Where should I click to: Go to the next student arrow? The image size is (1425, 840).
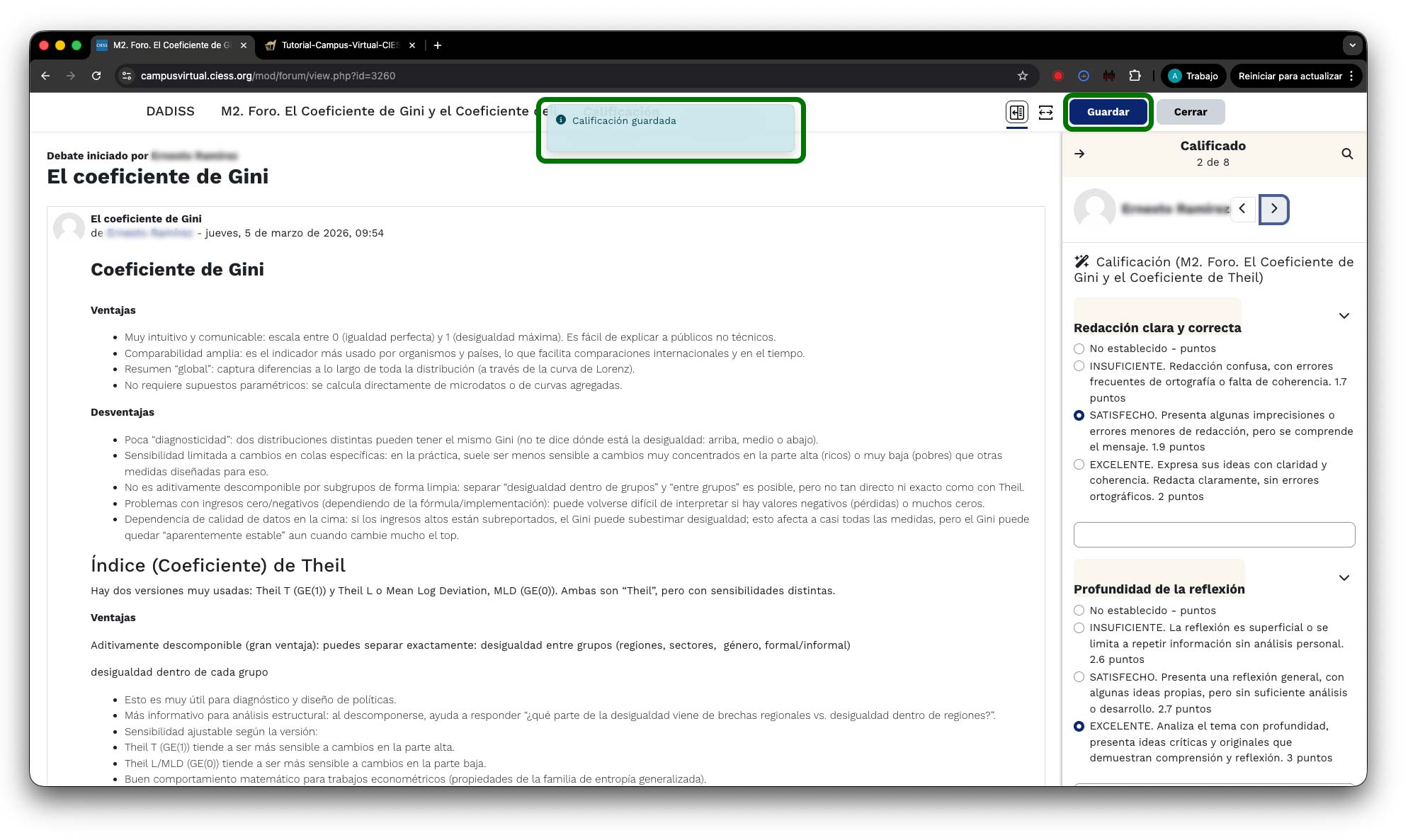coord(1273,209)
